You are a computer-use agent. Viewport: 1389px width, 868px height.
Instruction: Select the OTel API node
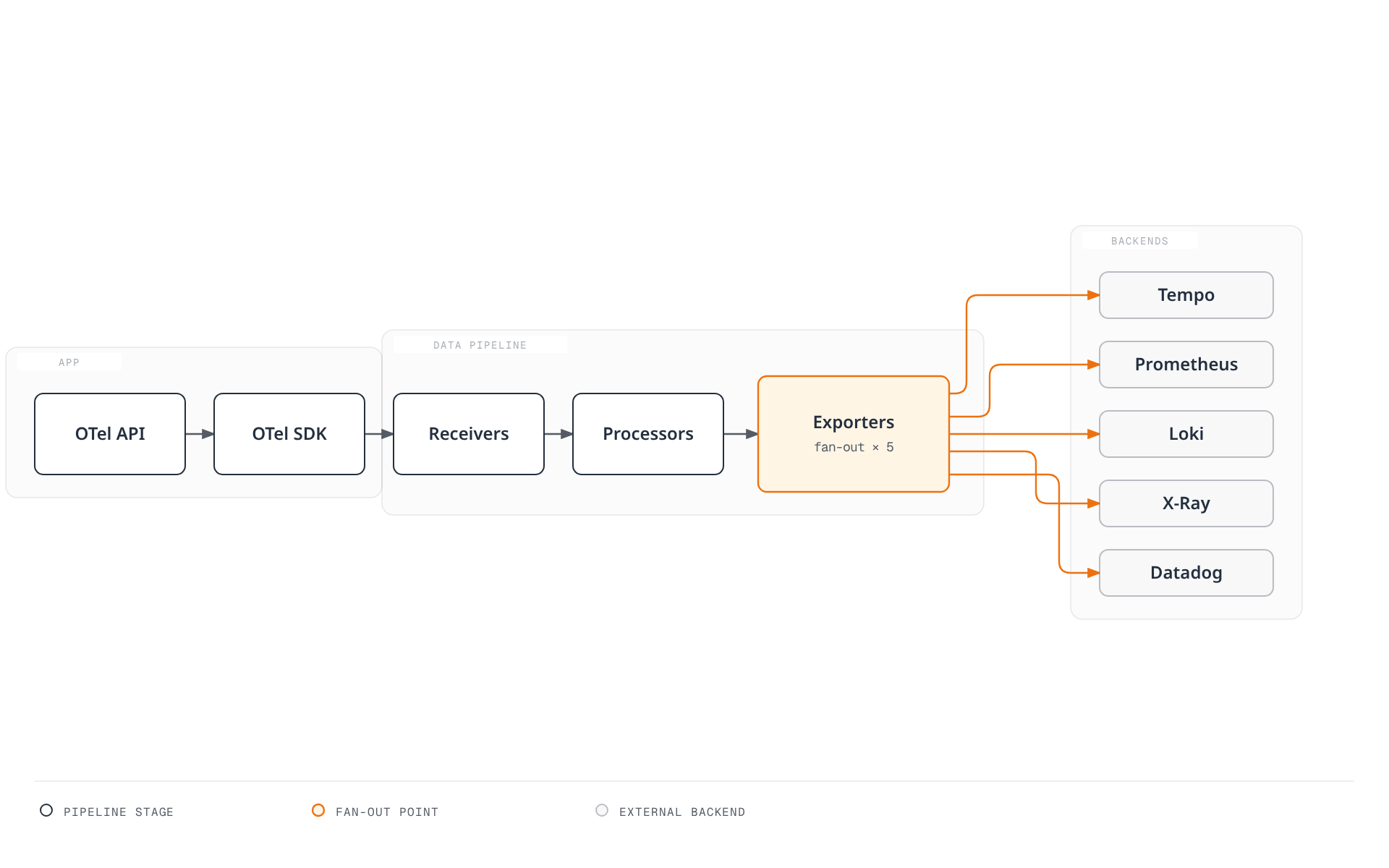click(x=110, y=434)
